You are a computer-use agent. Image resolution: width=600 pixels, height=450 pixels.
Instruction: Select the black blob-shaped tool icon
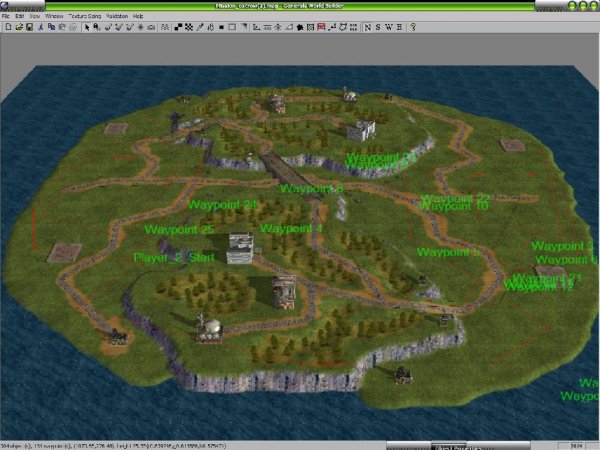point(300,27)
